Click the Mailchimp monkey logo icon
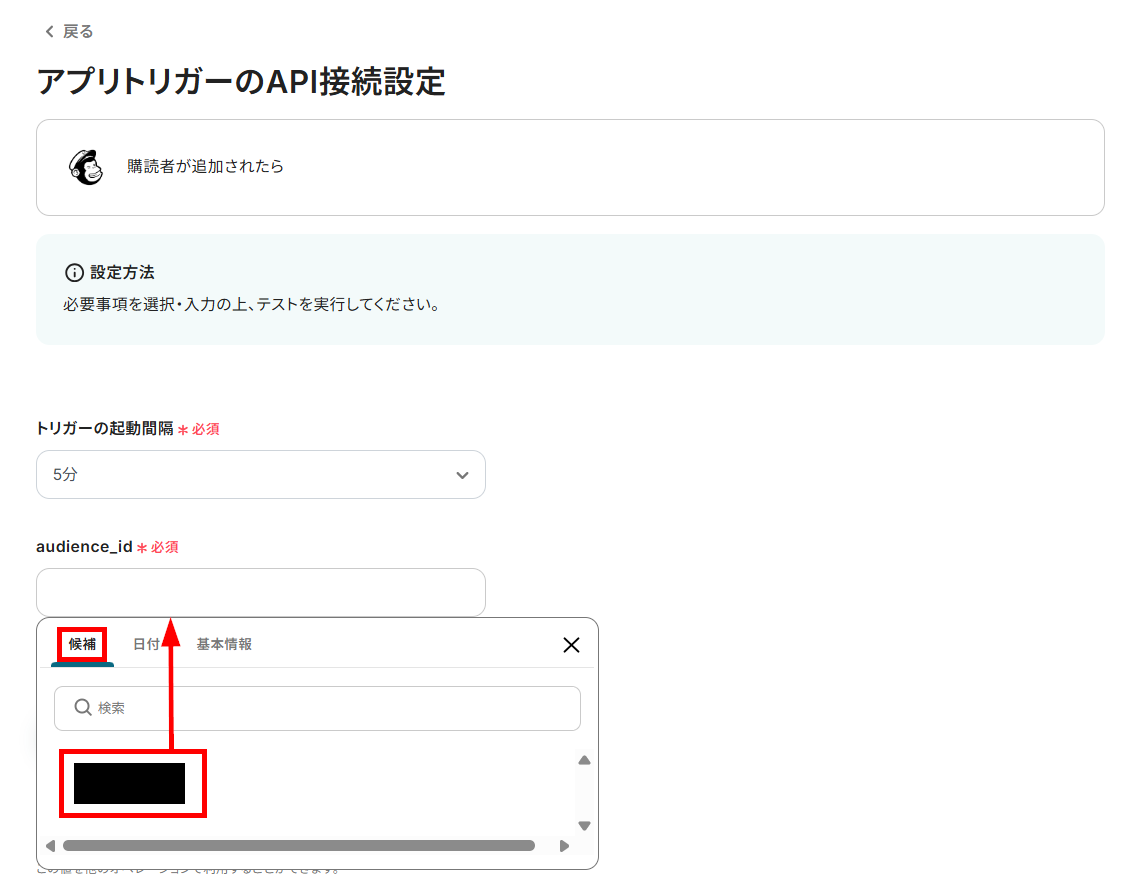The image size is (1138, 884). 86,167
